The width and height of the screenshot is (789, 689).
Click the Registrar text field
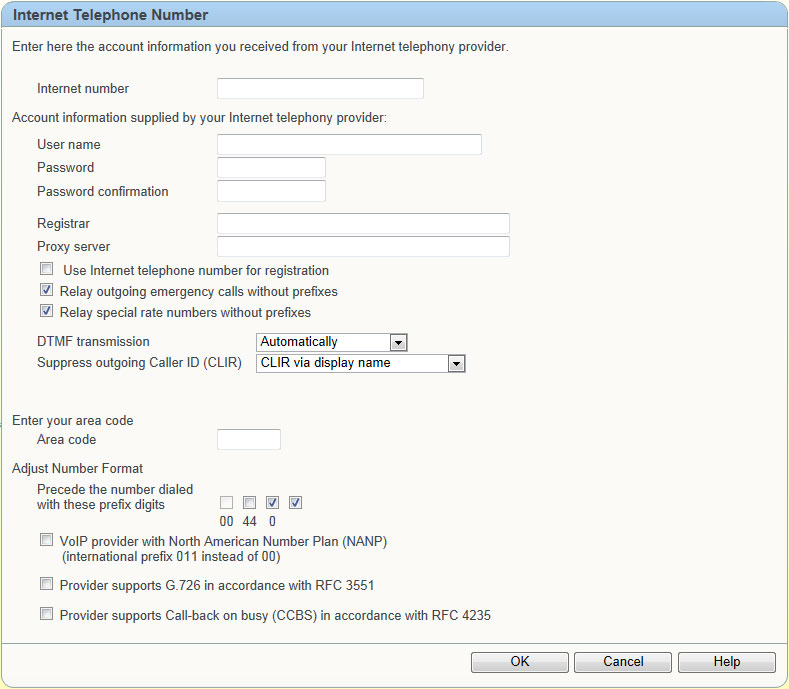(363, 223)
